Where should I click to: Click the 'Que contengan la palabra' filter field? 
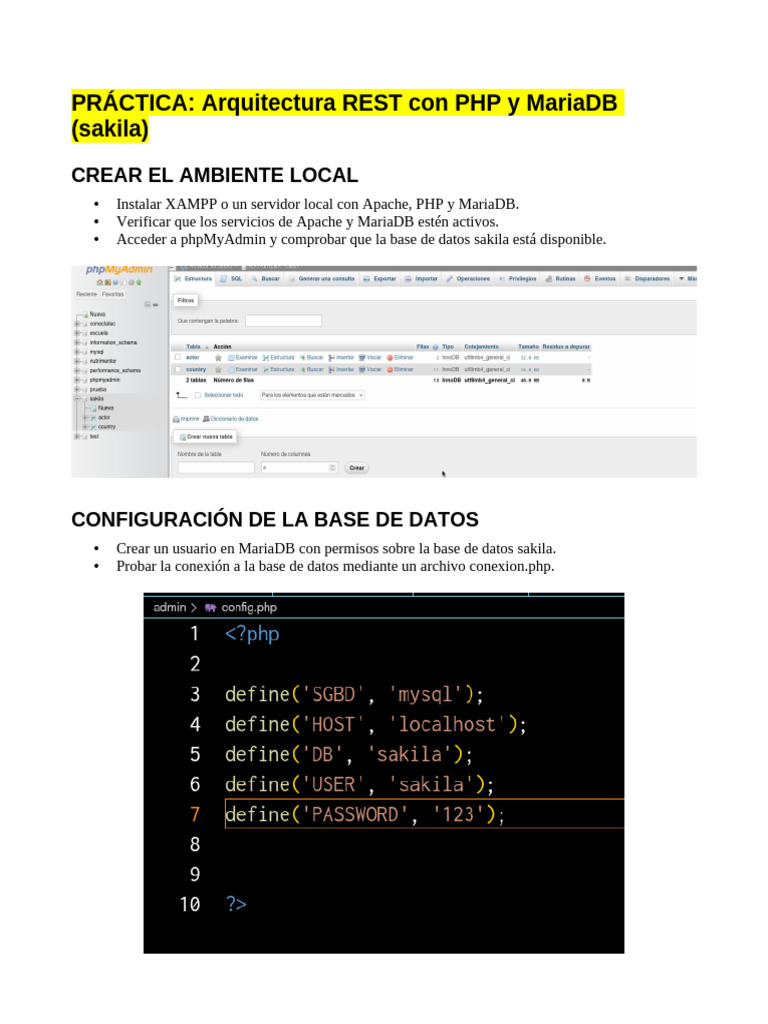click(283, 321)
